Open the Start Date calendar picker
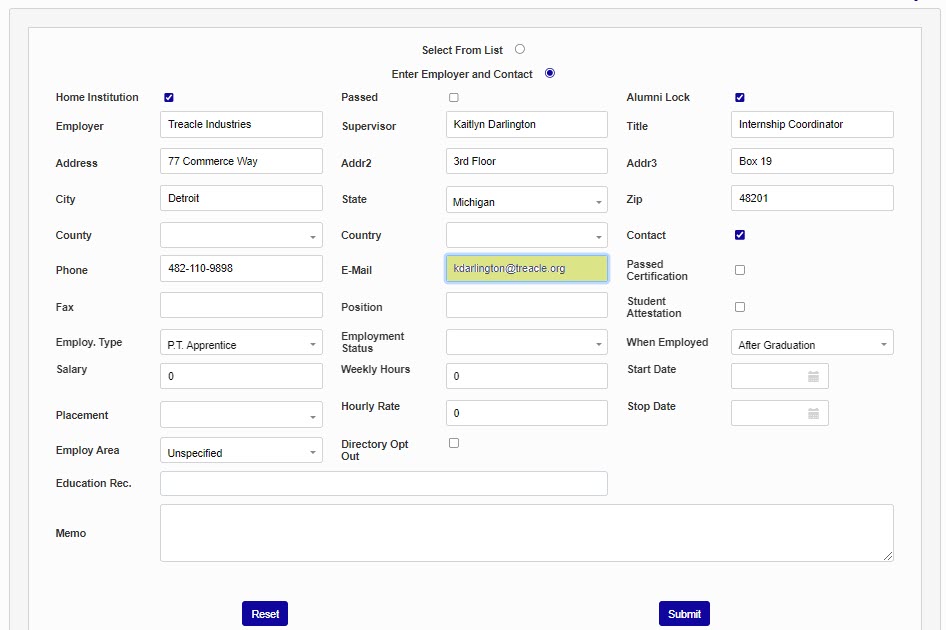 pyautogui.click(x=813, y=376)
